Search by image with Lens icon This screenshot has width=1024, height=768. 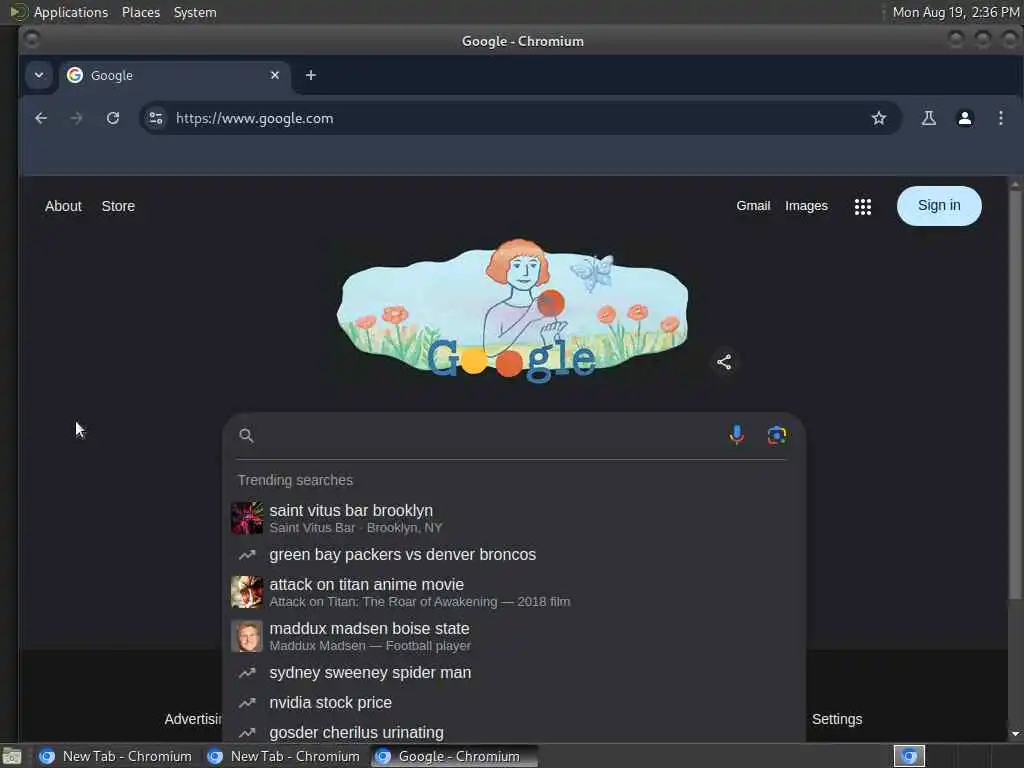[x=777, y=435]
